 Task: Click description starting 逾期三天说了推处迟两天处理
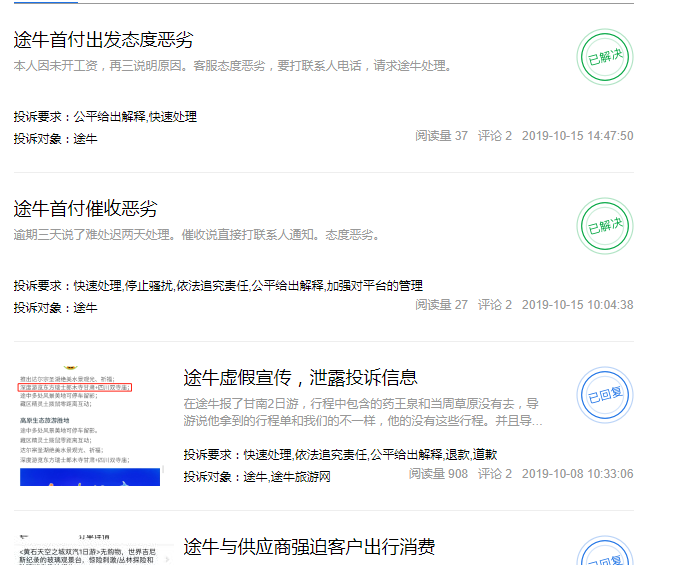[x=196, y=235]
